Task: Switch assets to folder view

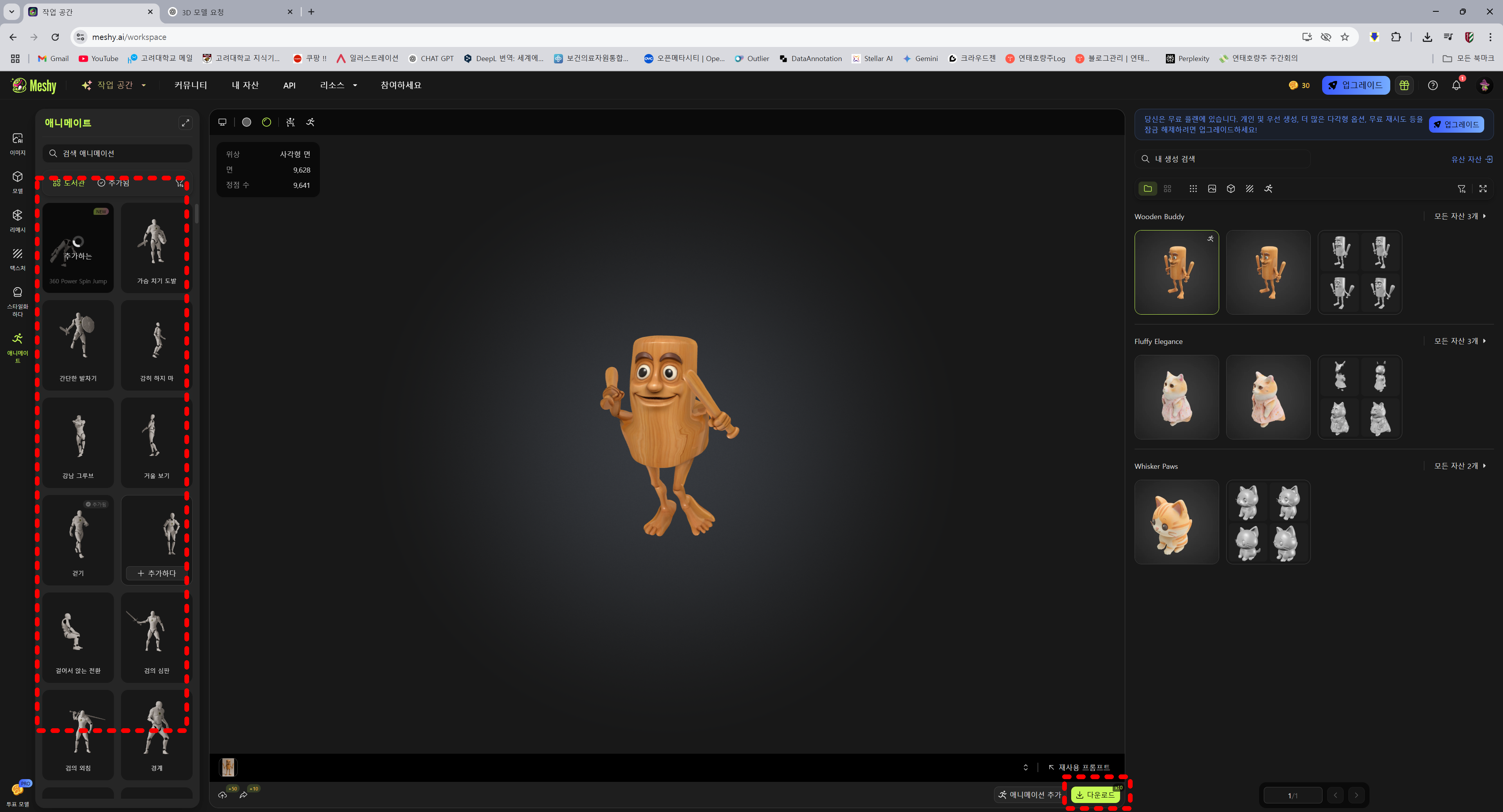Action: click(1148, 188)
